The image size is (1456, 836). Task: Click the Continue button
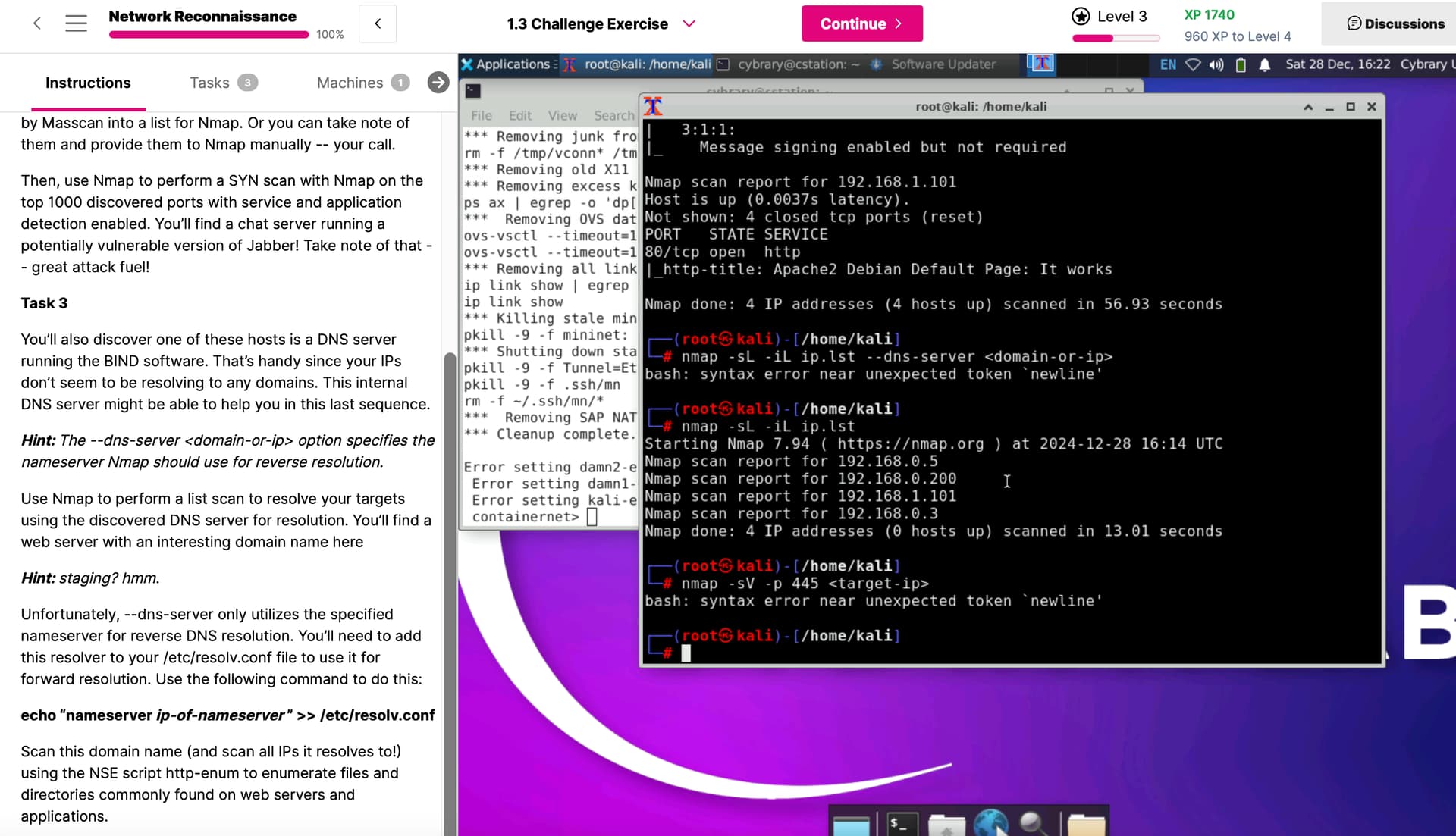click(x=861, y=23)
